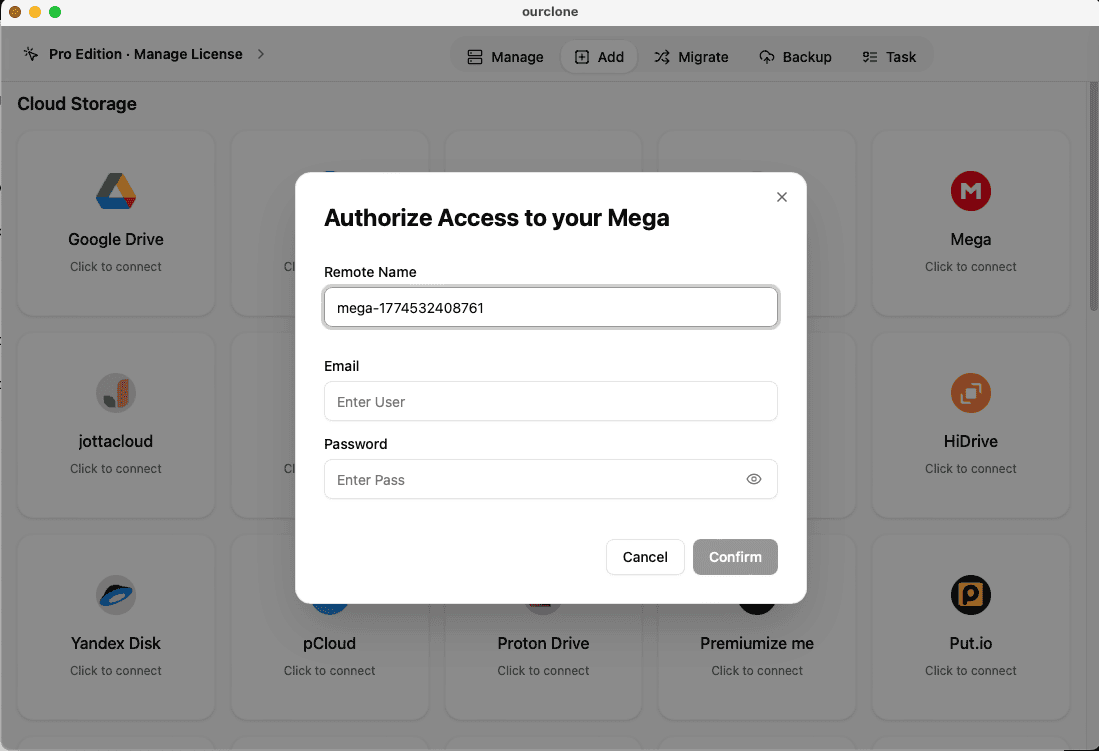This screenshot has width=1099, height=751.
Task: Switch to the Manage tab
Action: [504, 57]
